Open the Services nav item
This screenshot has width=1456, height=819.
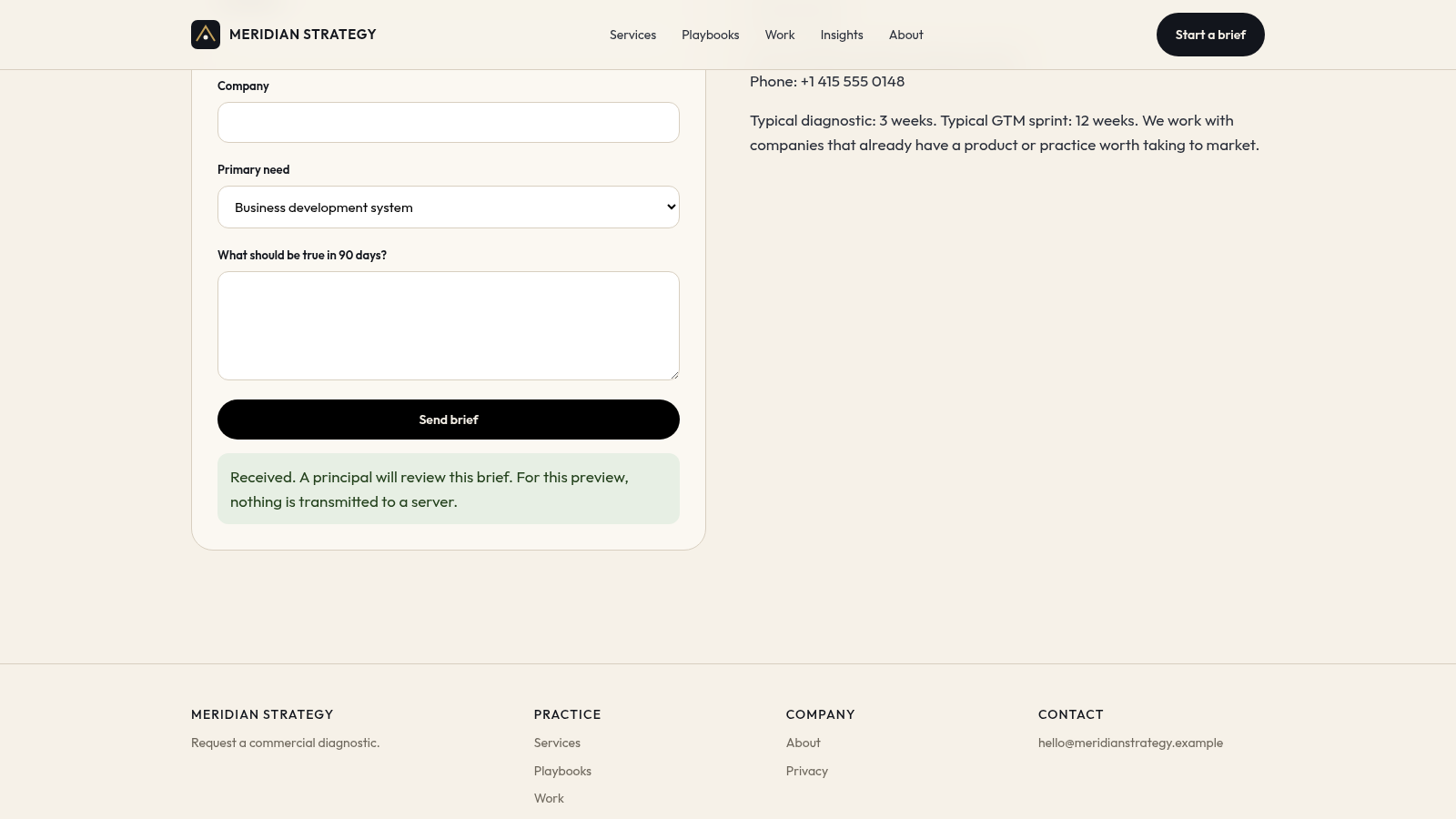click(x=632, y=35)
